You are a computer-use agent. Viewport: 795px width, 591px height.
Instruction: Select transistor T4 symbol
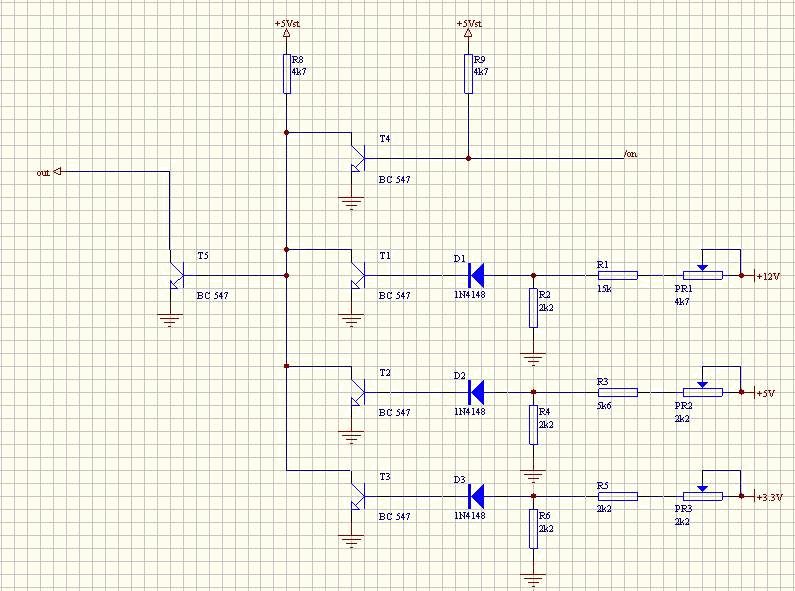pyautogui.click(x=357, y=159)
